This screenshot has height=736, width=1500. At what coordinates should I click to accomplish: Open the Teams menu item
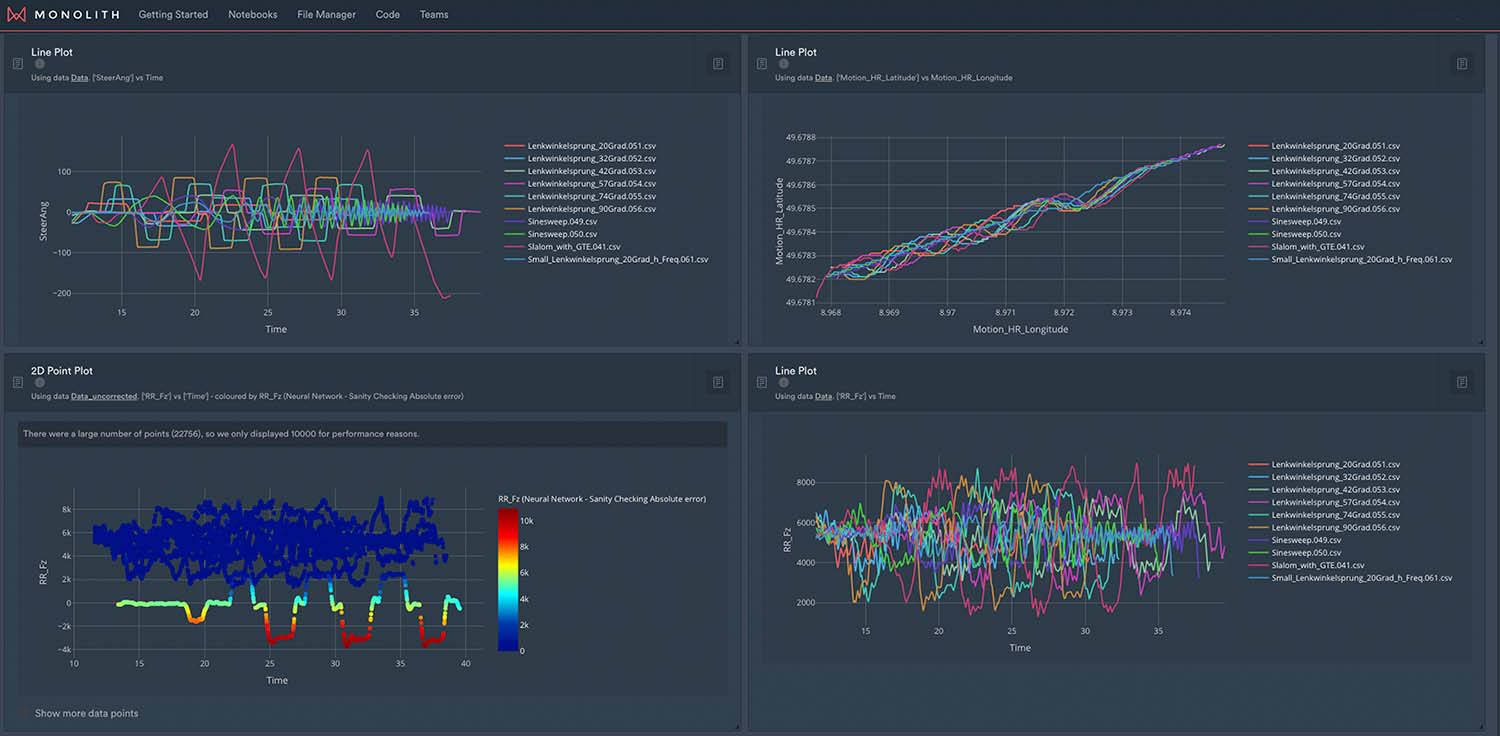[434, 15]
